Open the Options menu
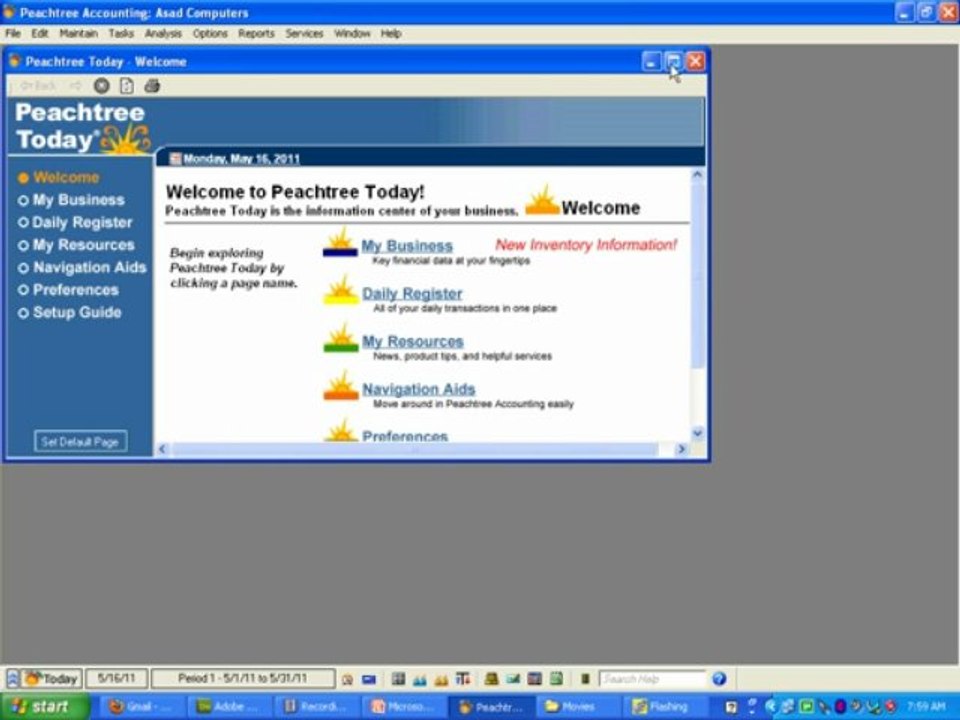The width and height of the screenshot is (960, 720). coord(210,34)
